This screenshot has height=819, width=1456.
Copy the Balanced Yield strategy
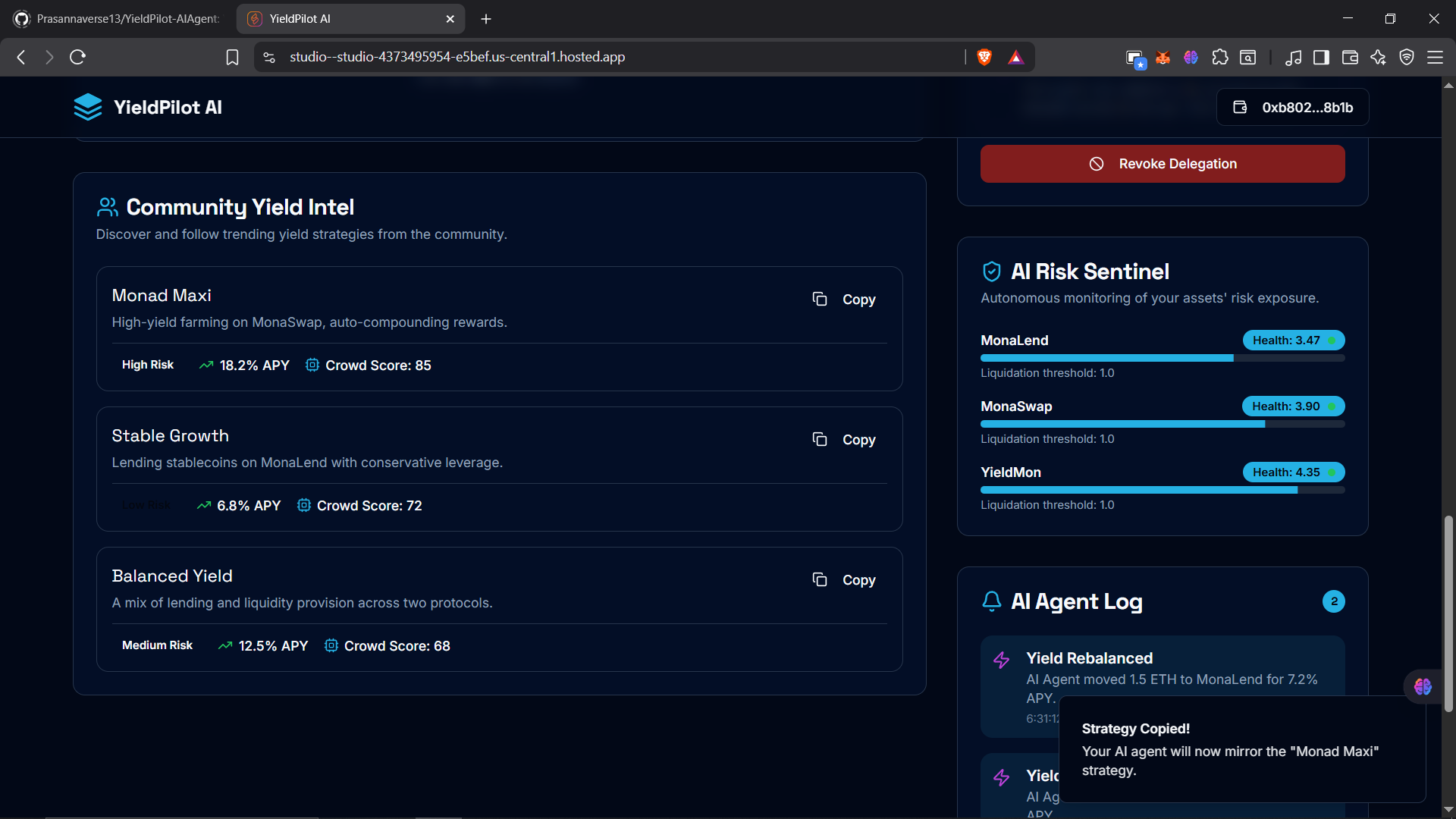(x=844, y=580)
